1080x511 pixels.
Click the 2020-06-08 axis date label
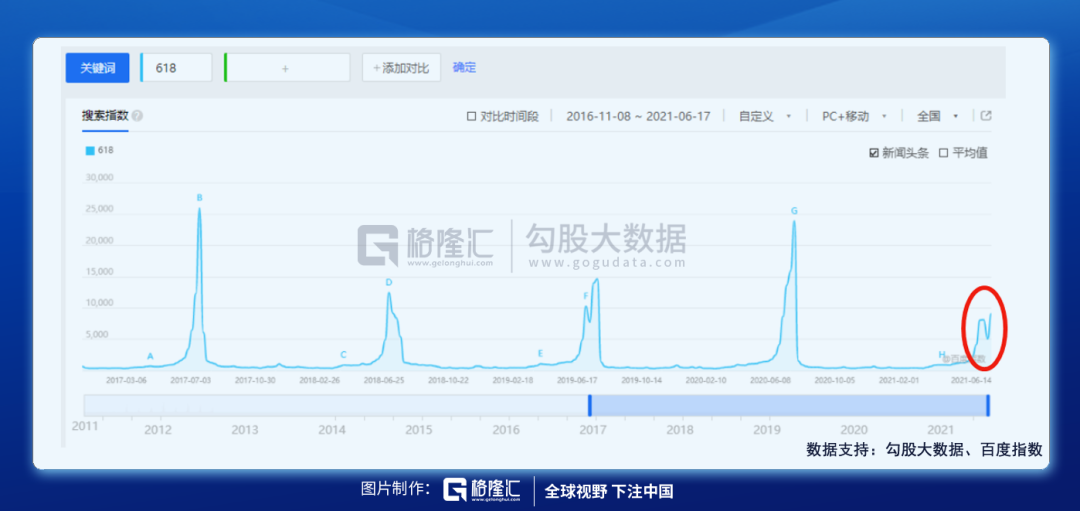[770, 380]
